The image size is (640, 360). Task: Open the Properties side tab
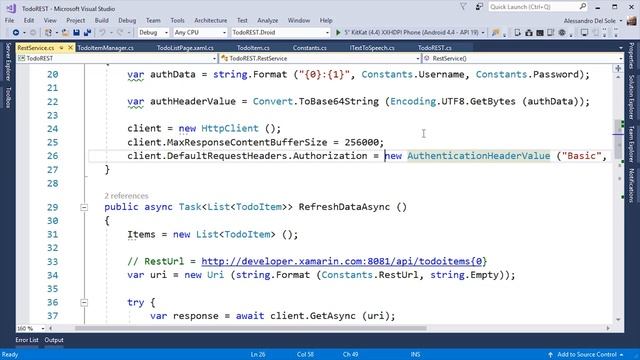(x=631, y=56)
